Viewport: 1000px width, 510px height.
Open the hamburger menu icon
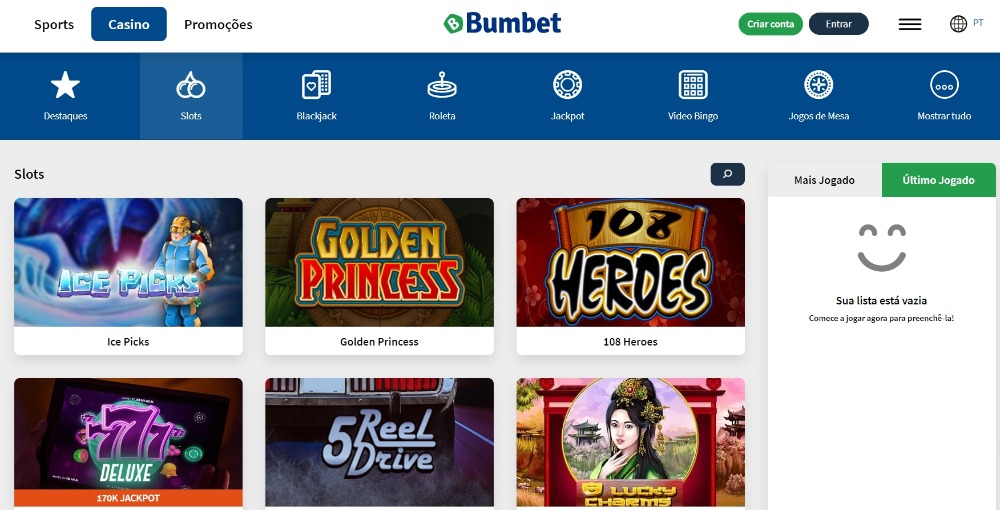click(x=910, y=24)
